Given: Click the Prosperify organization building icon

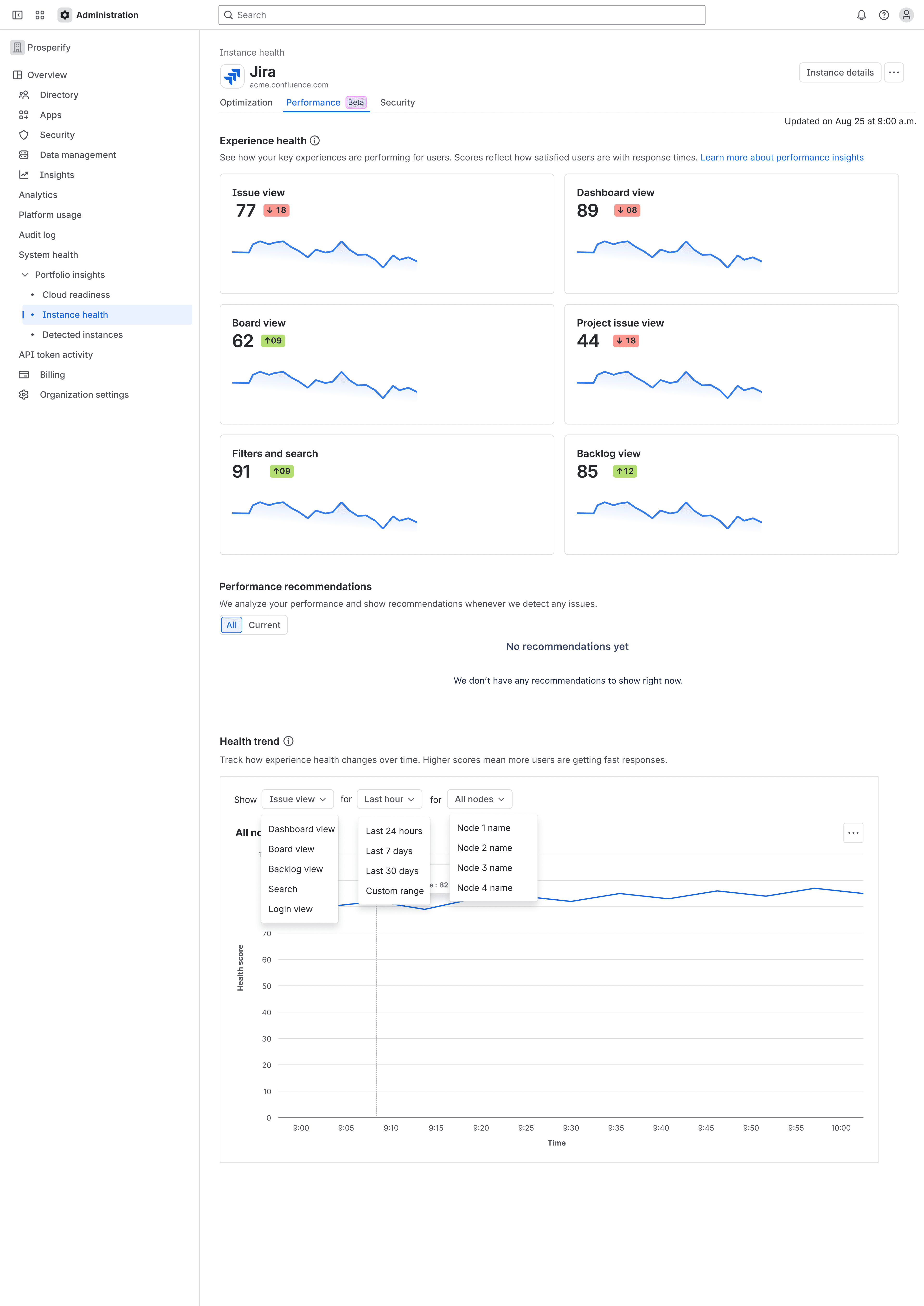Looking at the screenshot, I should pyautogui.click(x=18, y=48).
